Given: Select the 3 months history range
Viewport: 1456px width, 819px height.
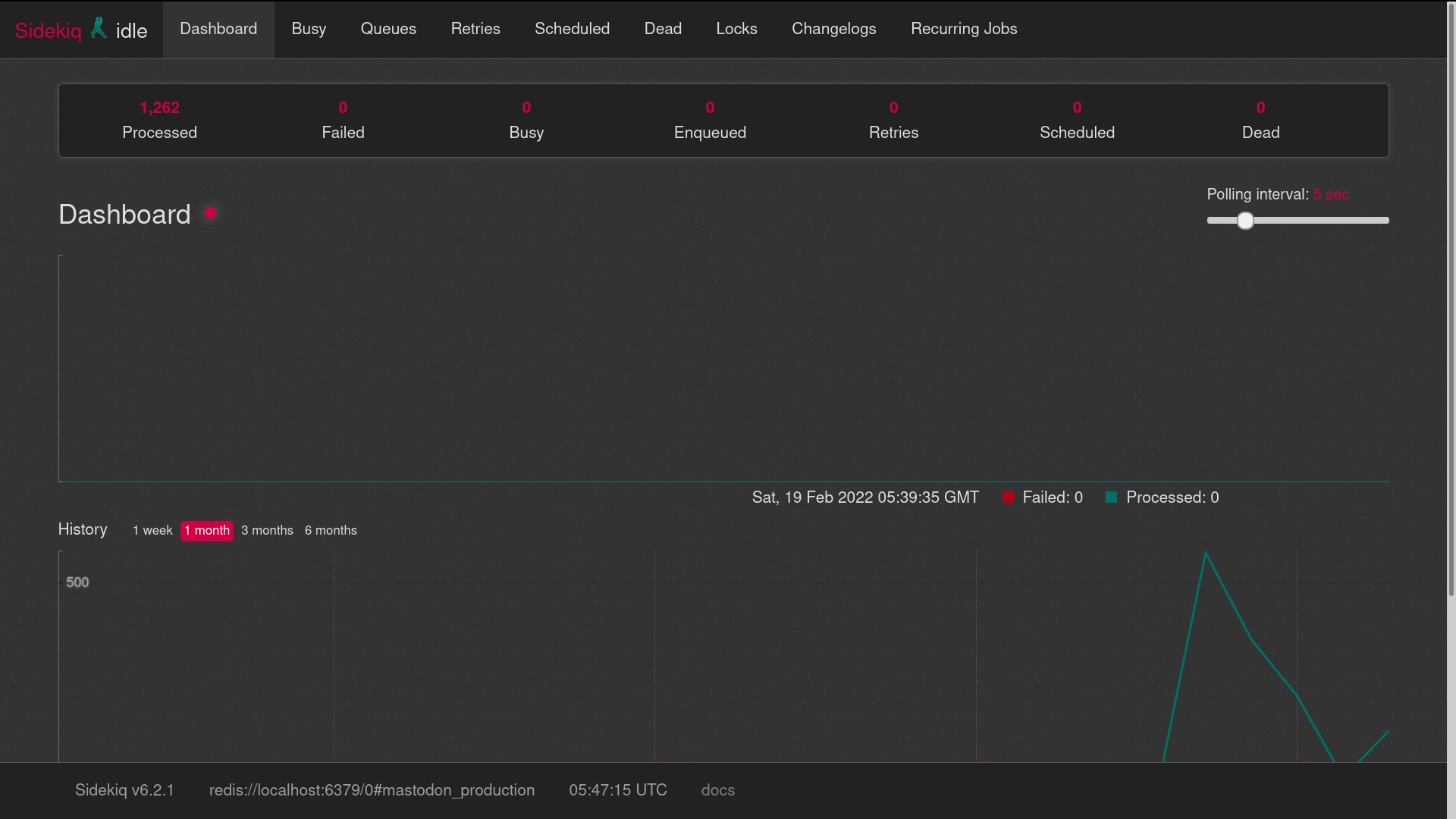Looking at the screenshot, I should click(x=267, y=530).
